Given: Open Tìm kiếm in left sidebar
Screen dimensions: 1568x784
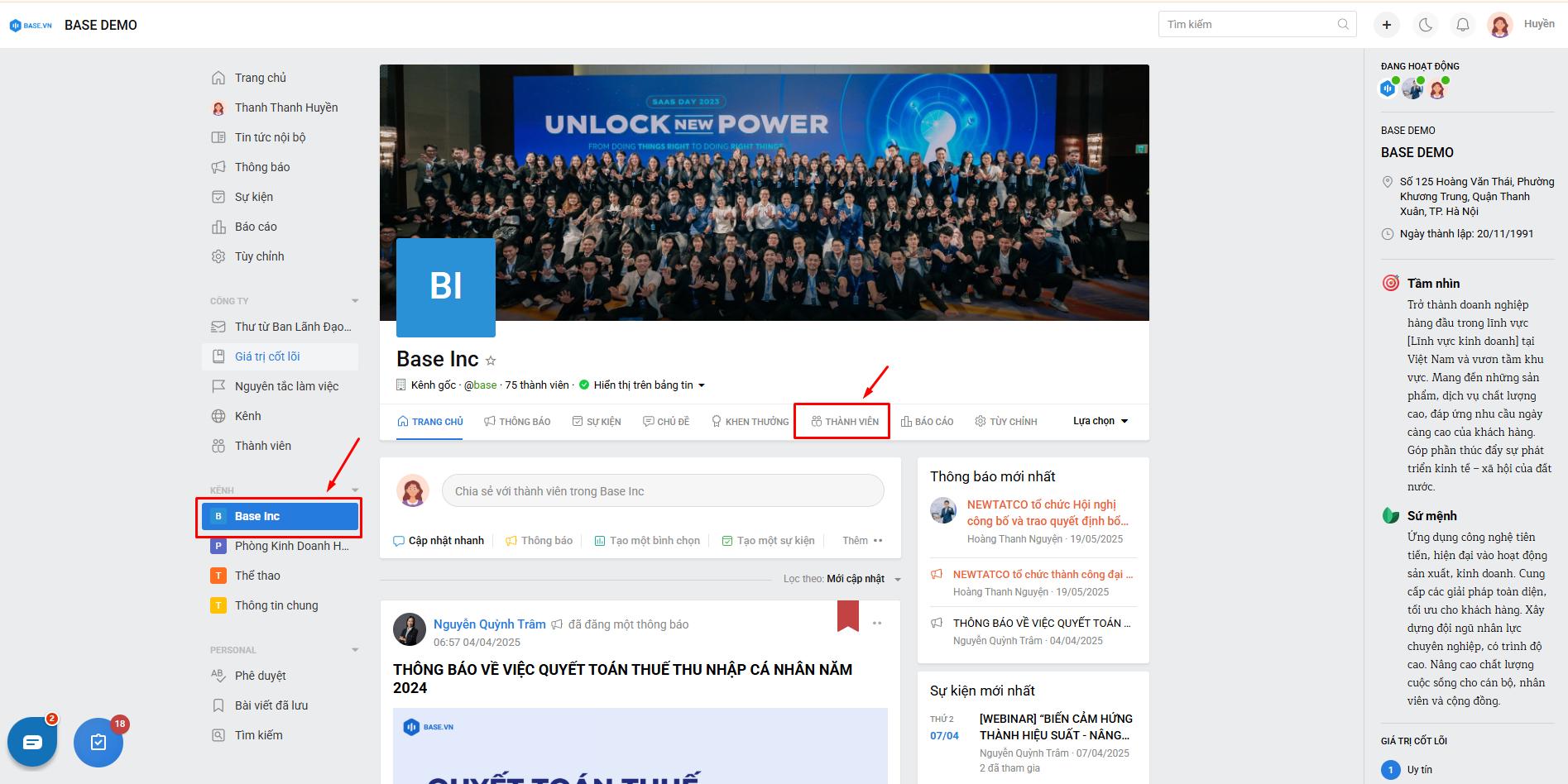Looking at the screenshot, I should 258,735.
